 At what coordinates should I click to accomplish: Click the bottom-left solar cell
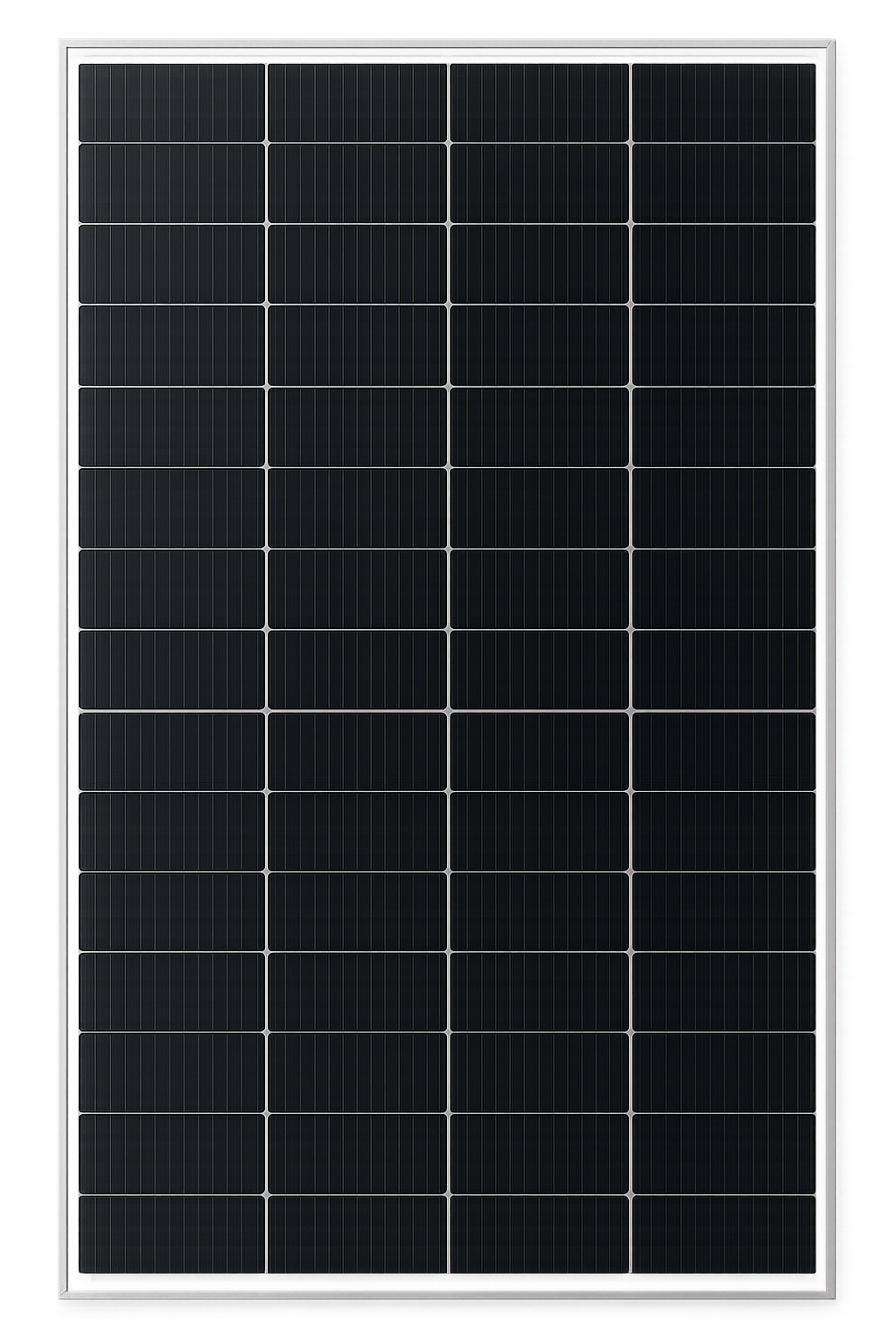pos(171,1234)
